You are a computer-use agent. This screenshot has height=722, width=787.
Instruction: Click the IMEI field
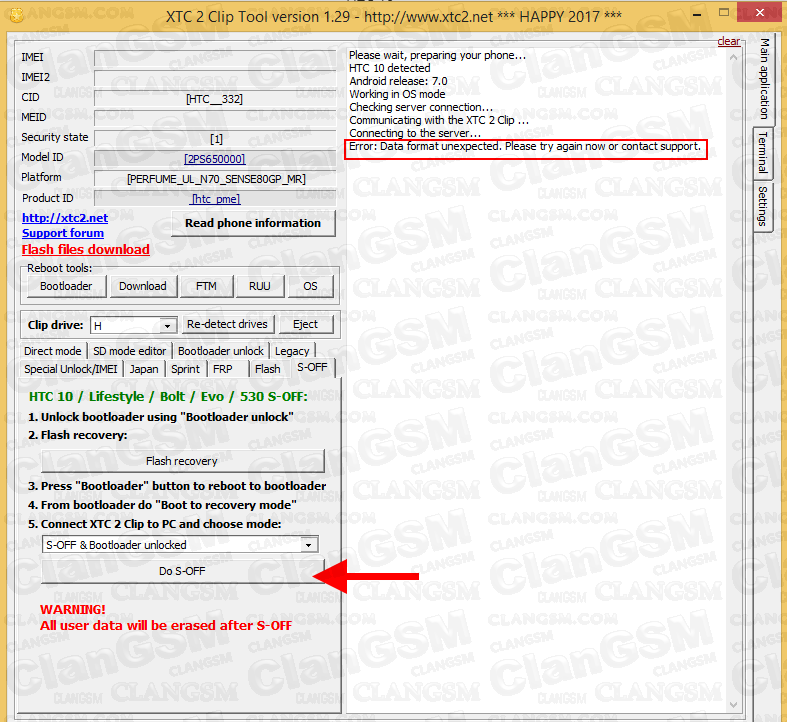[x=215, y=58]
